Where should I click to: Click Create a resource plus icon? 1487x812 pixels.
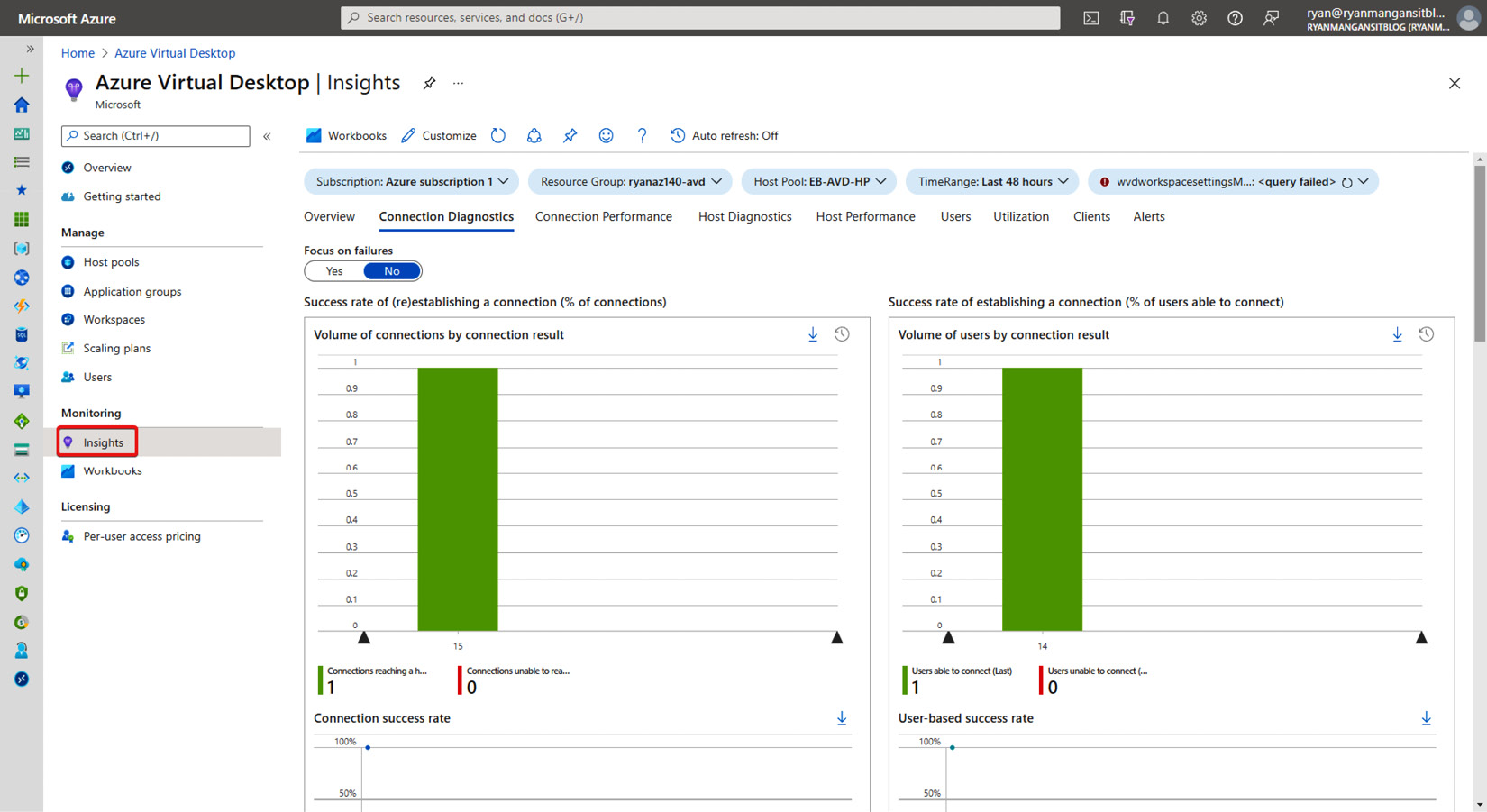22,76
